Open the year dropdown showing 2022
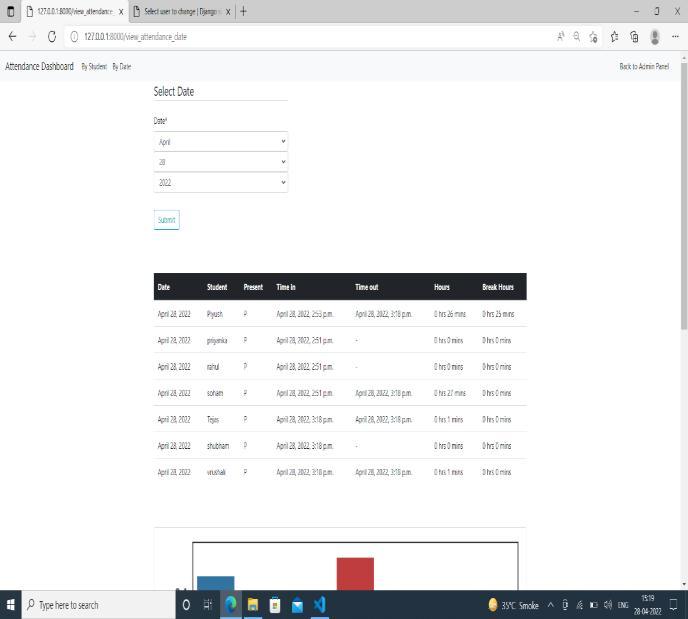The image size is (688, 619). click(221, 182)
